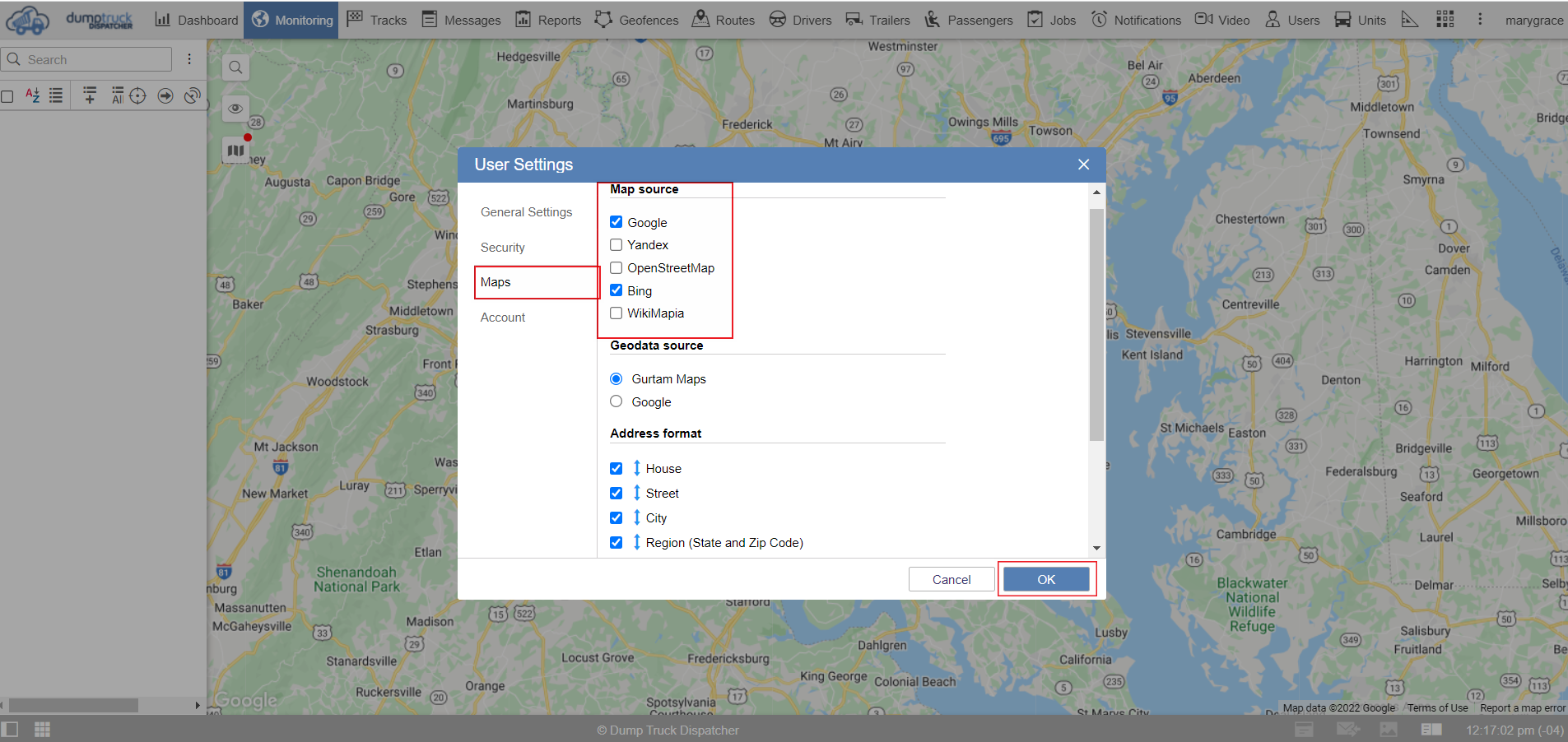Click the add-to-list plus icon

coord(90,95)
